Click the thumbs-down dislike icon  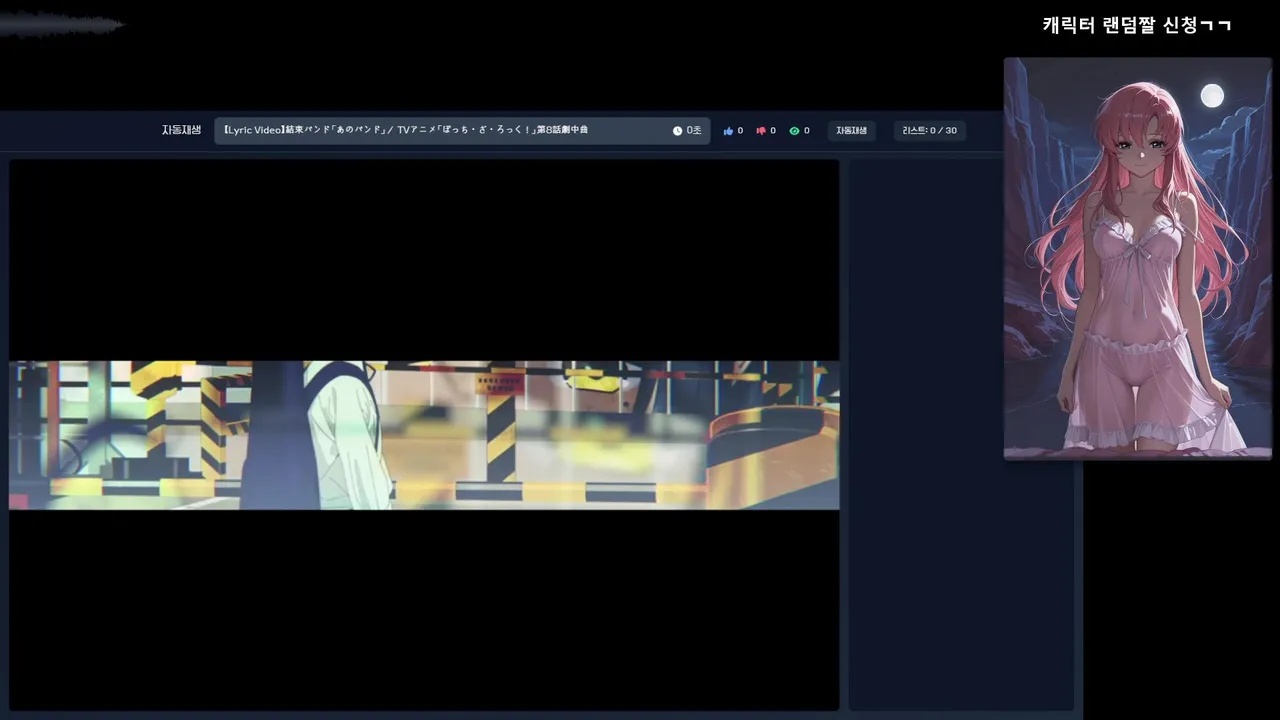(x=761, y=131)
